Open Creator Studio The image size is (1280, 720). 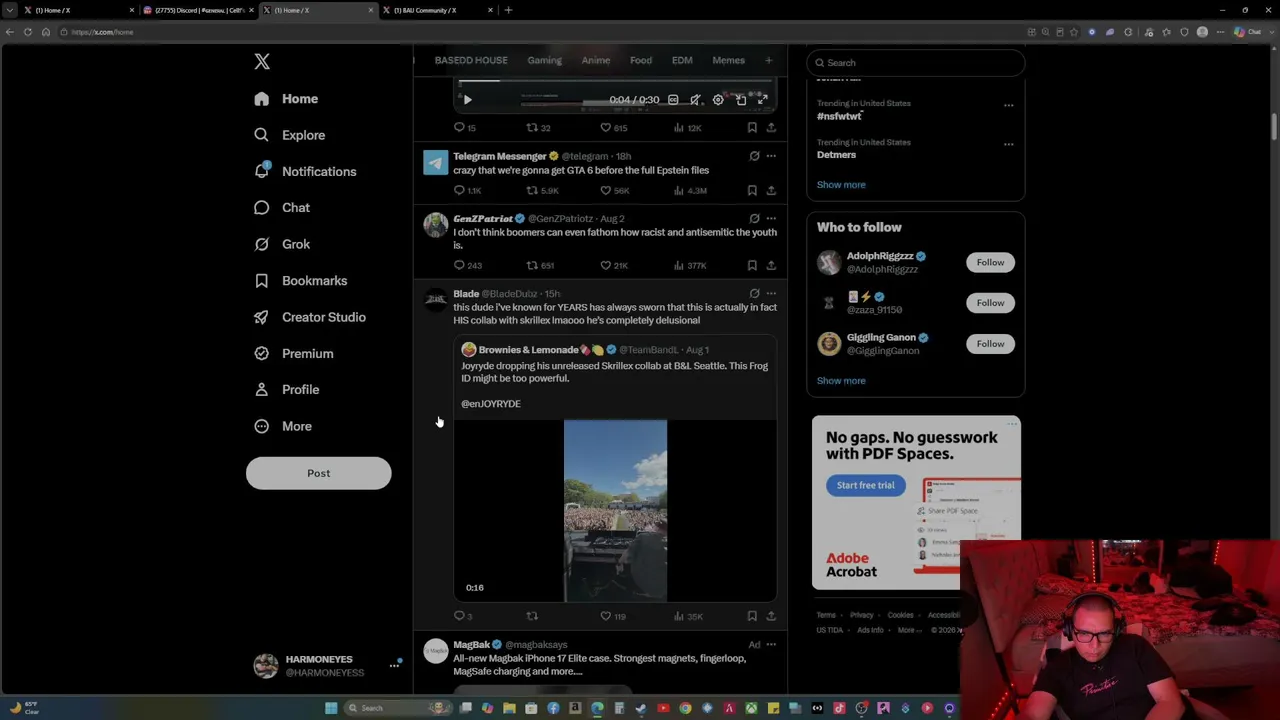[x=309, y=317]
